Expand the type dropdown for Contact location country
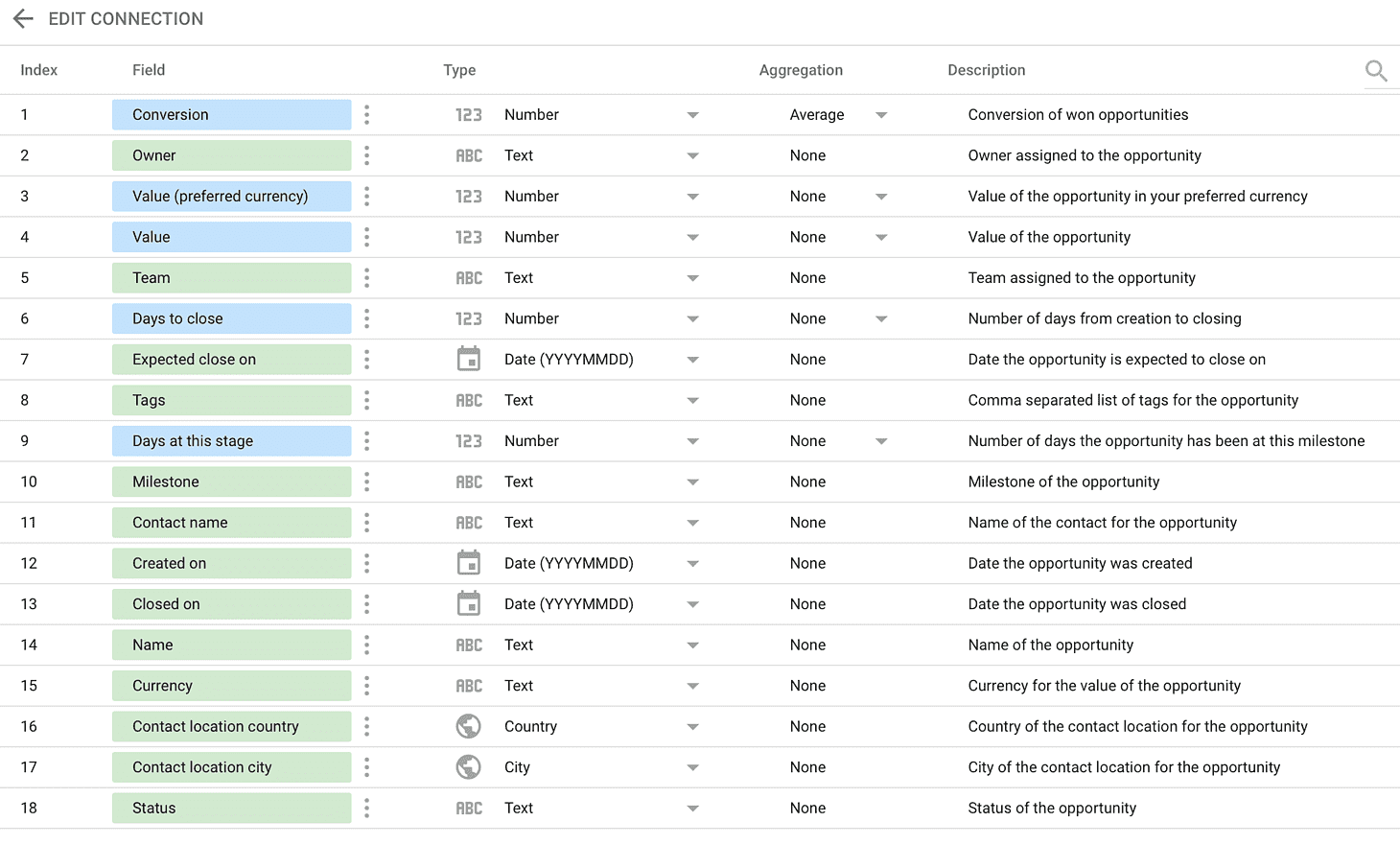This screenshot has height=845, width=1400. (x=692, y=727)
